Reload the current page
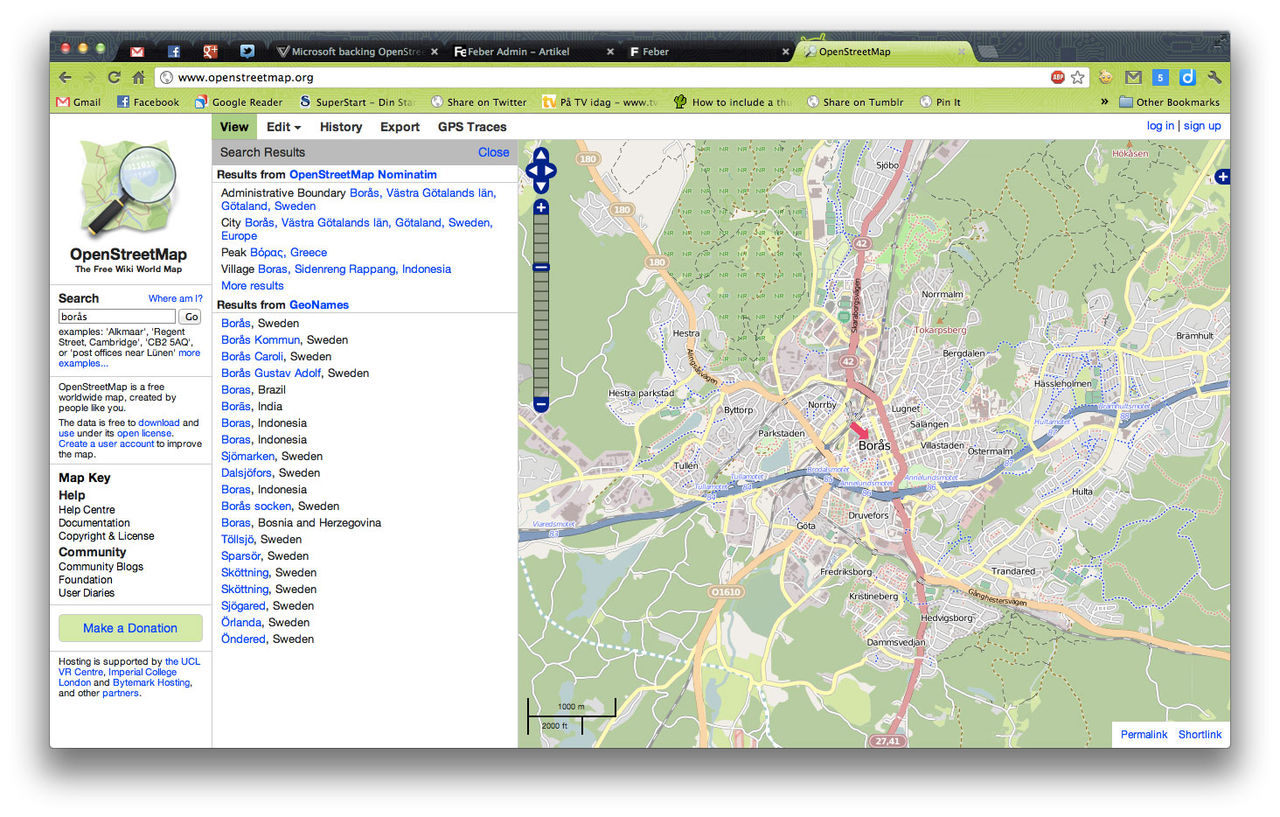 coord(114,77)
